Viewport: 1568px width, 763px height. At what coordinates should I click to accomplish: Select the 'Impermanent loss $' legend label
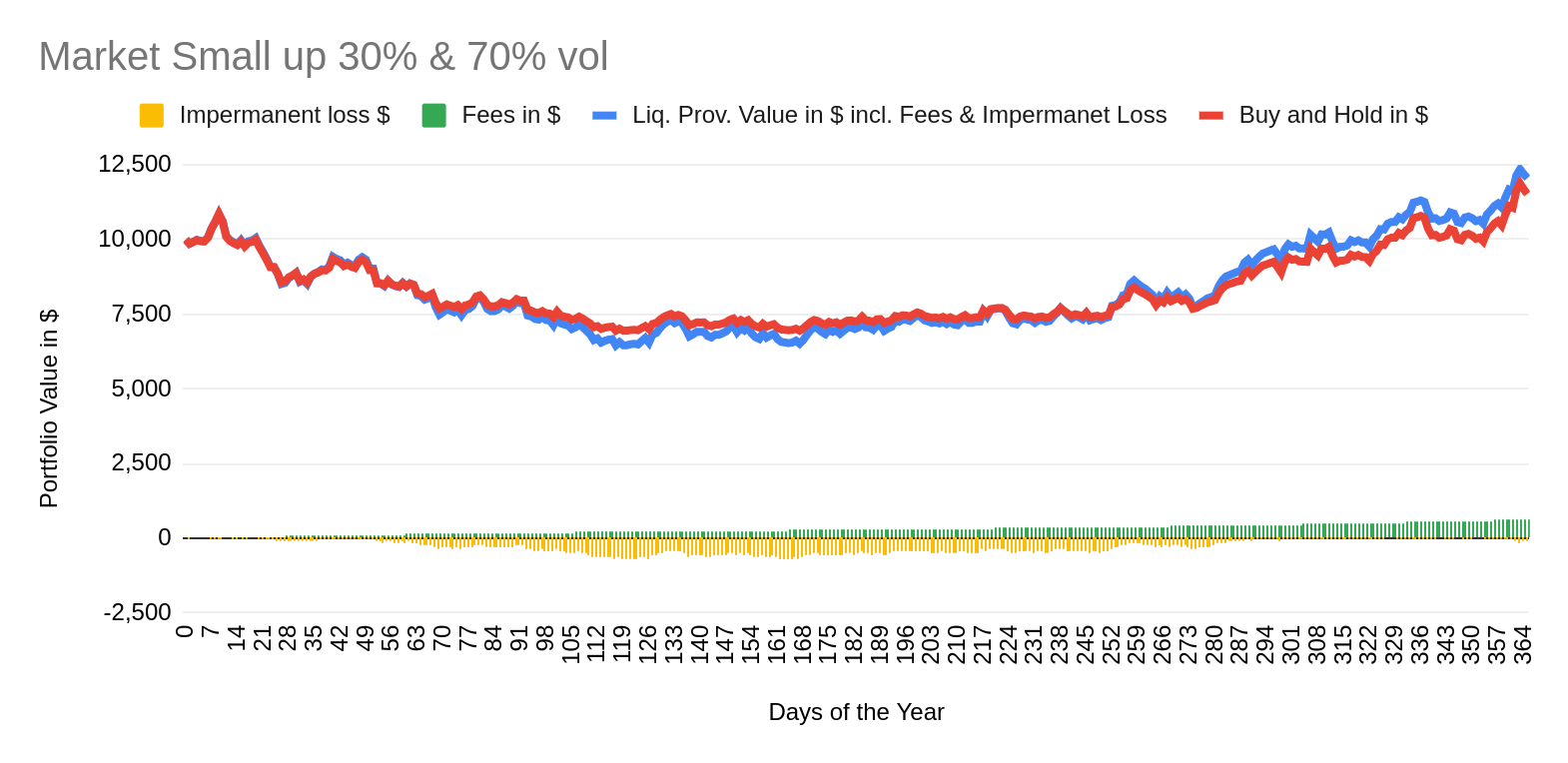pyautogui.click(x=285, y=116)
